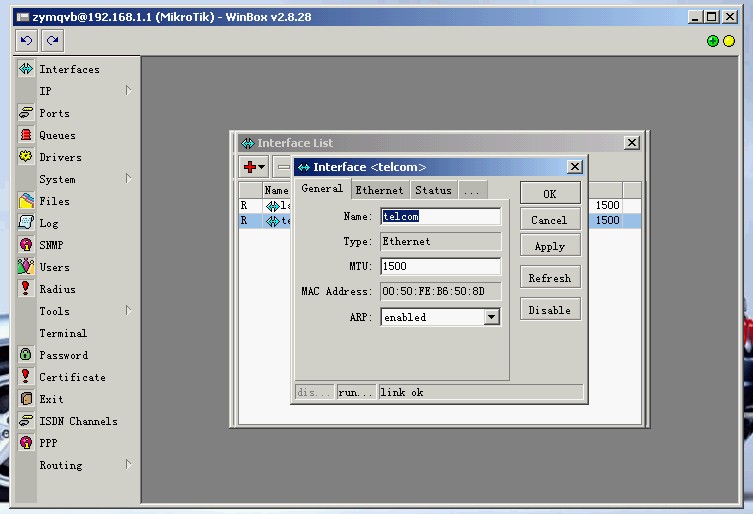
Task: Expand the IP submenu
Action: pyautogui.click(x=128, y=90)
